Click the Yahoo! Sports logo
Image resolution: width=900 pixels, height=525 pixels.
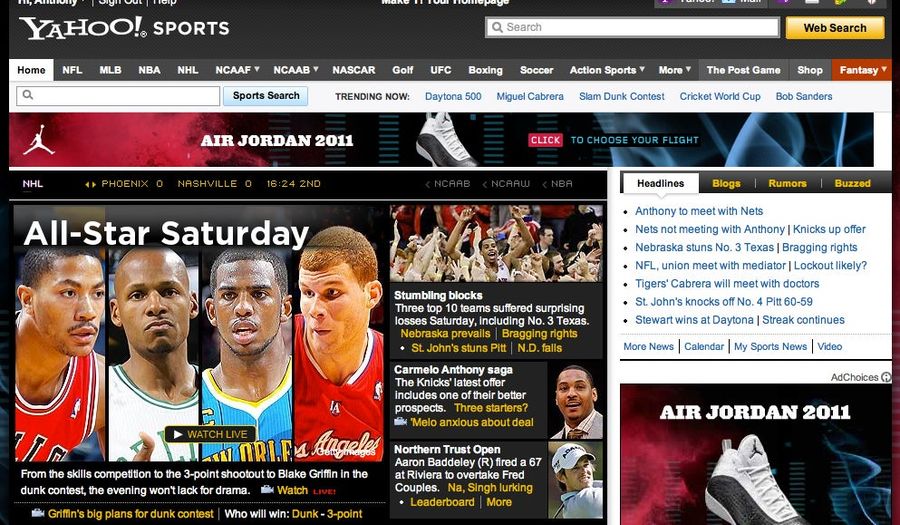pos(124,28)
